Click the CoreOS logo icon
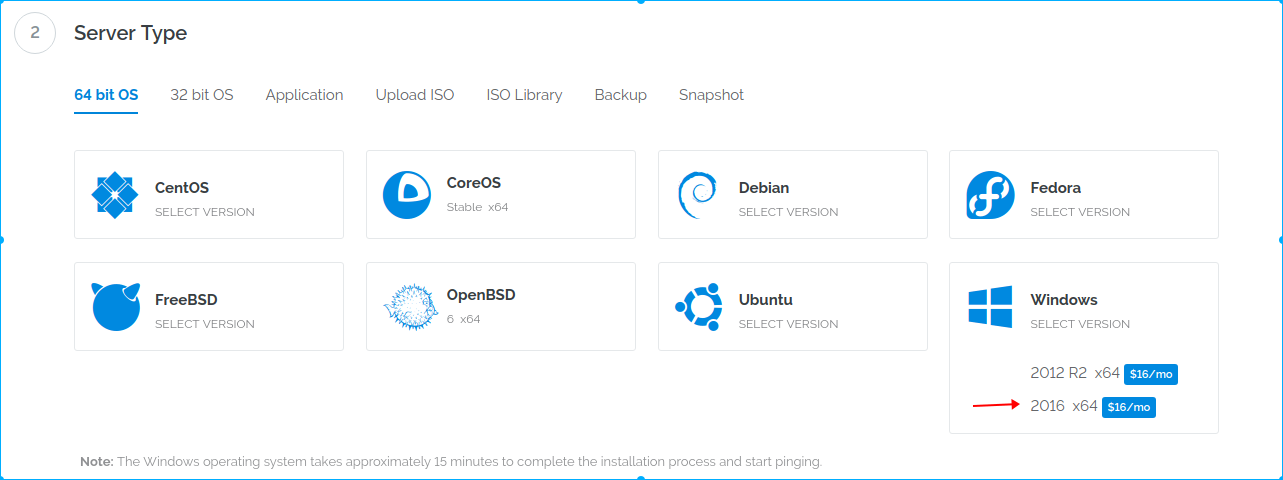This screenshot has width=1283, height=480. tap(407, 195)
